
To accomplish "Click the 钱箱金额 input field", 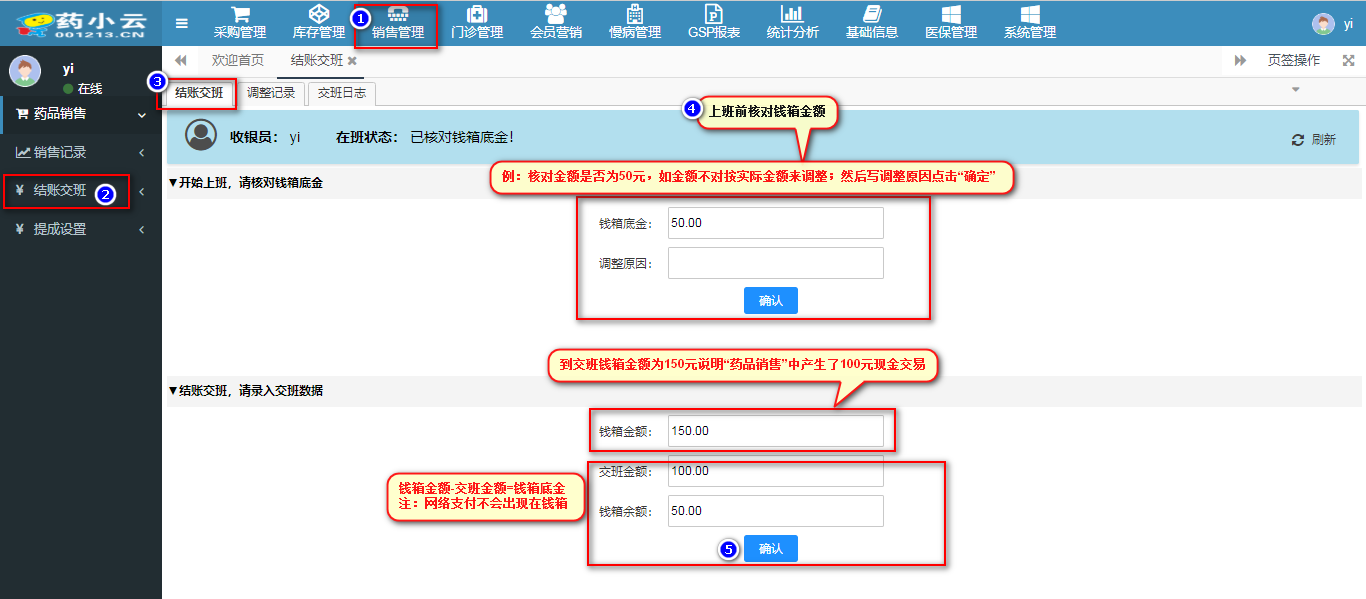I will (776, 431).
